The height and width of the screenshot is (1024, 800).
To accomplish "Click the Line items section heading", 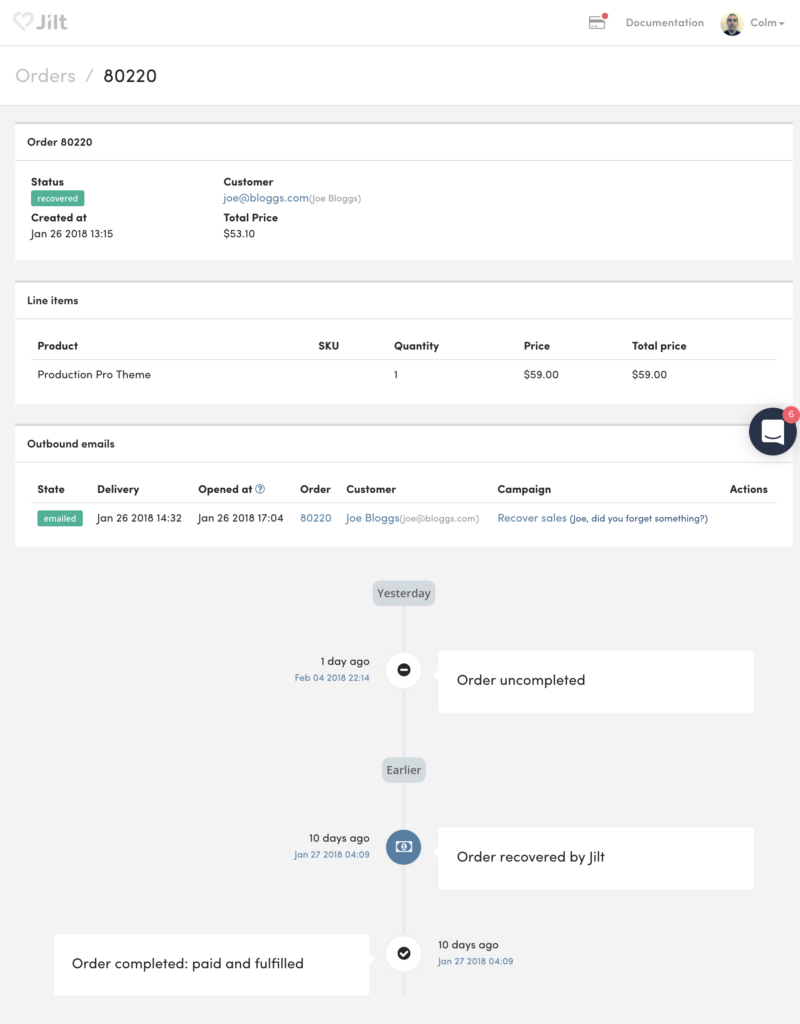I will (52, 300).
